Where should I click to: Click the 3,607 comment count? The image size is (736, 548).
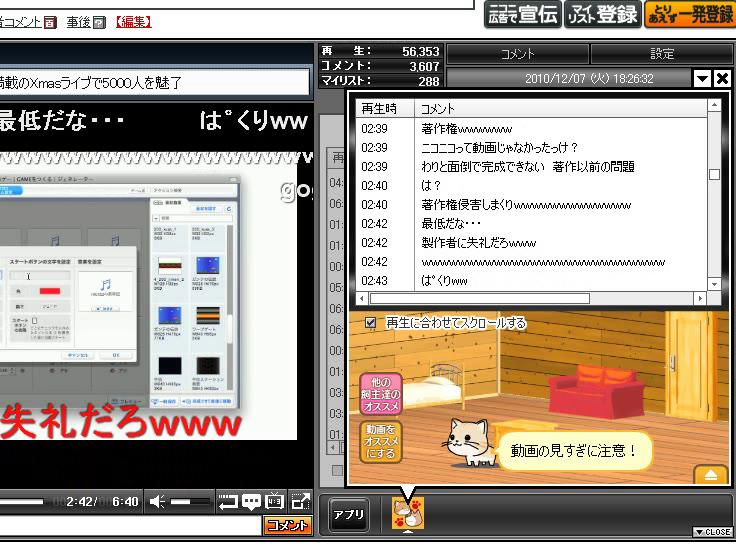point(424,66)
